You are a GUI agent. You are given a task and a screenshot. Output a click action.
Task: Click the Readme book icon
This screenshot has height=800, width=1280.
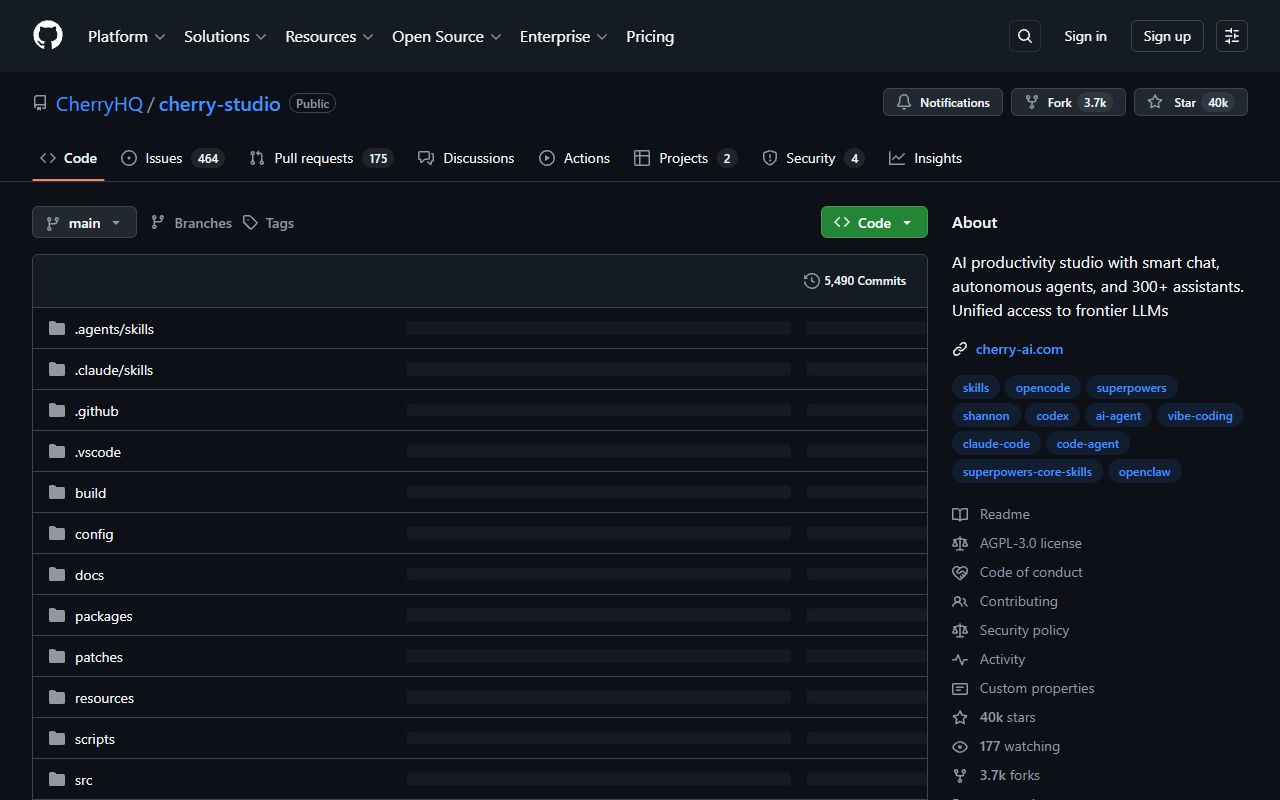(x=960, y=513)
